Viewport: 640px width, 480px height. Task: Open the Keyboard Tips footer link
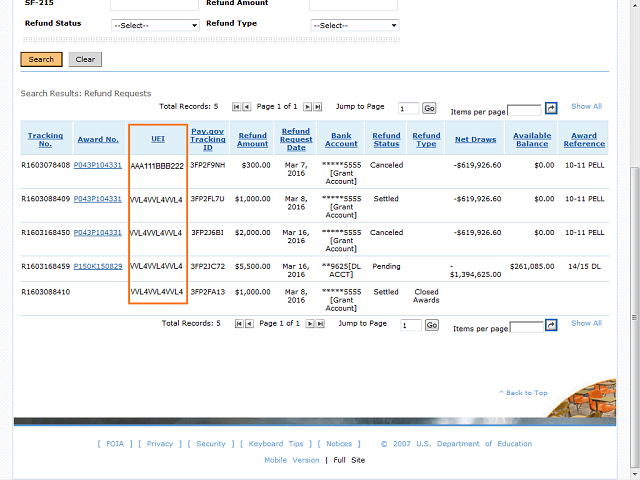[x=276, y=444]
